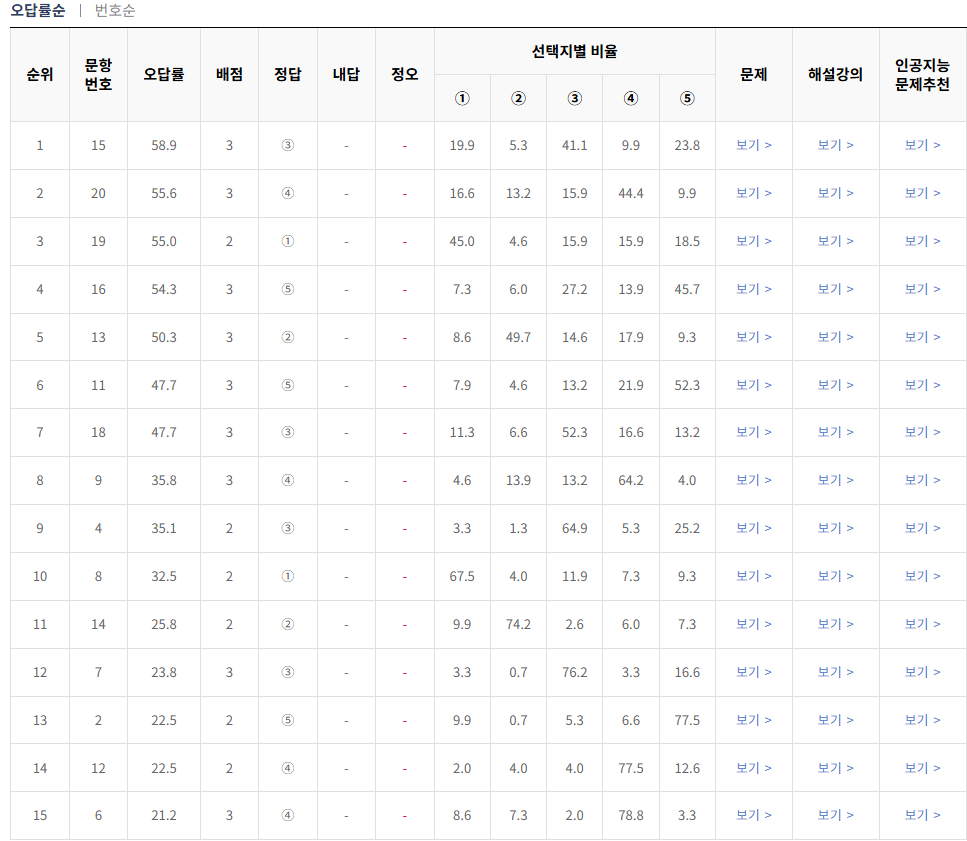The width and height of the screenshot is (967, 841).
Task: Get AI recommendation for question 19
Action: (921, 241)
